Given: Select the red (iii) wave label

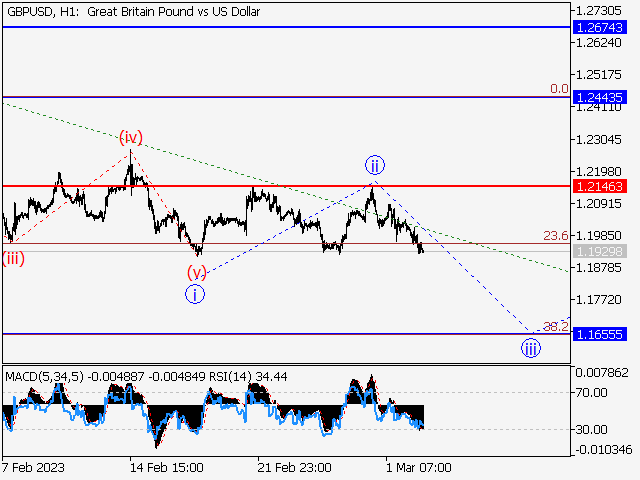Looking at the screenshot, I should coord(13,258).
